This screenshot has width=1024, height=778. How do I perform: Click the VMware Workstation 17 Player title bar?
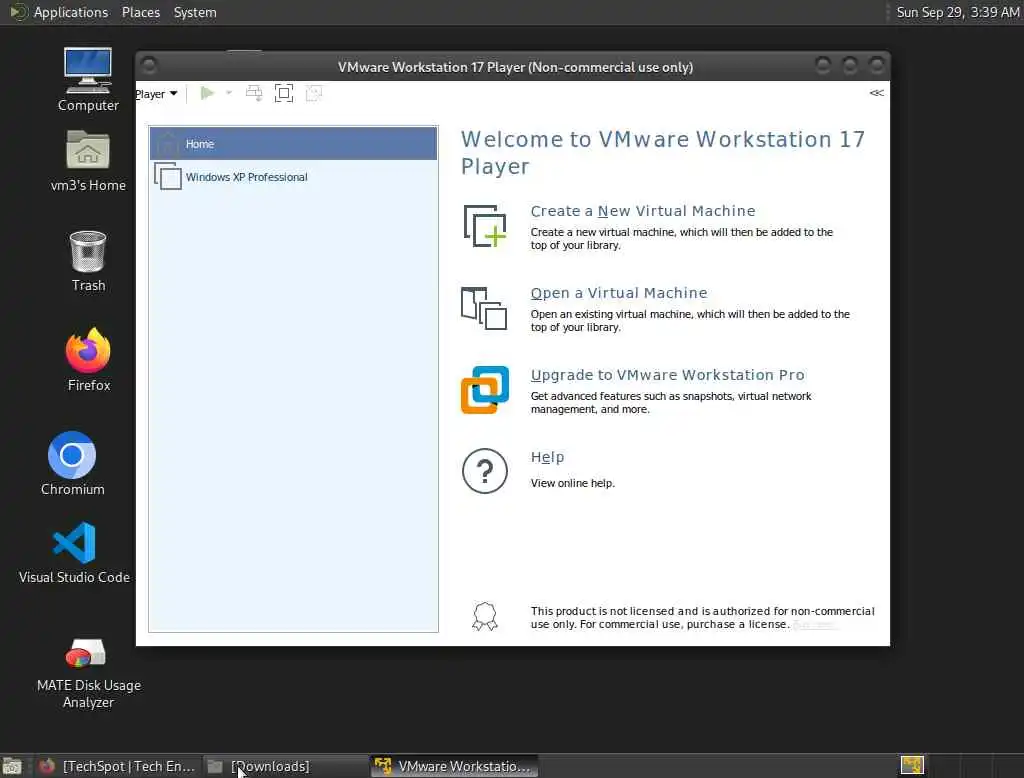[x=513, y=67]
